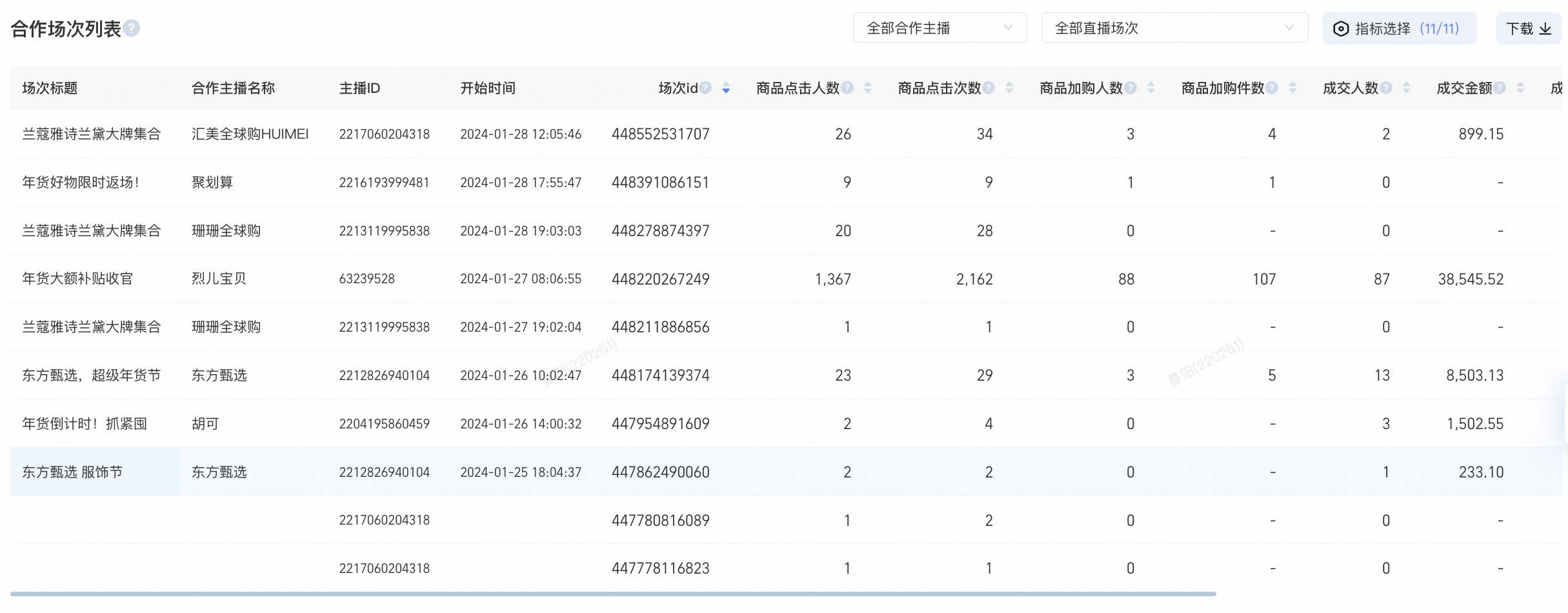Click help icon next to 成交金额
The width and height of the screenshot is (1568, 613).
[x=1500, y=88]
